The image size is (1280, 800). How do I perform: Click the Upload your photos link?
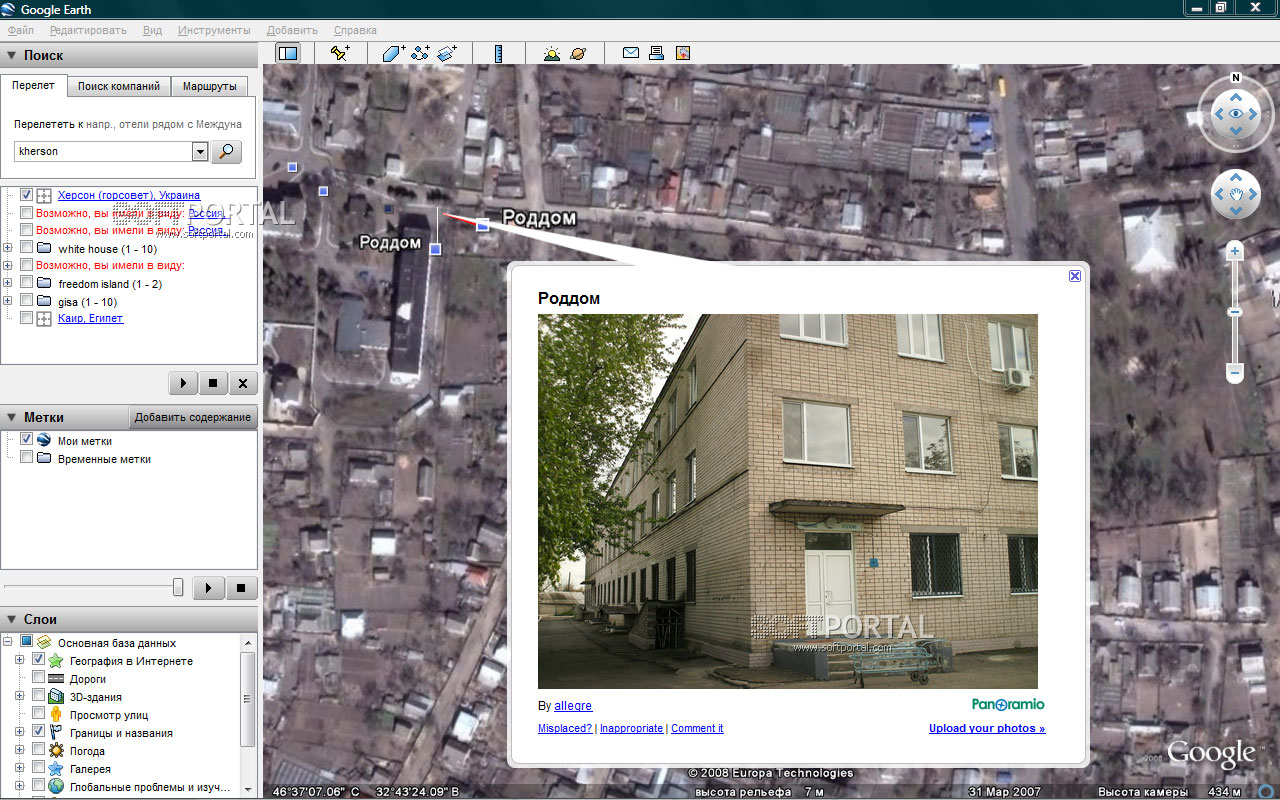(987, 728)
